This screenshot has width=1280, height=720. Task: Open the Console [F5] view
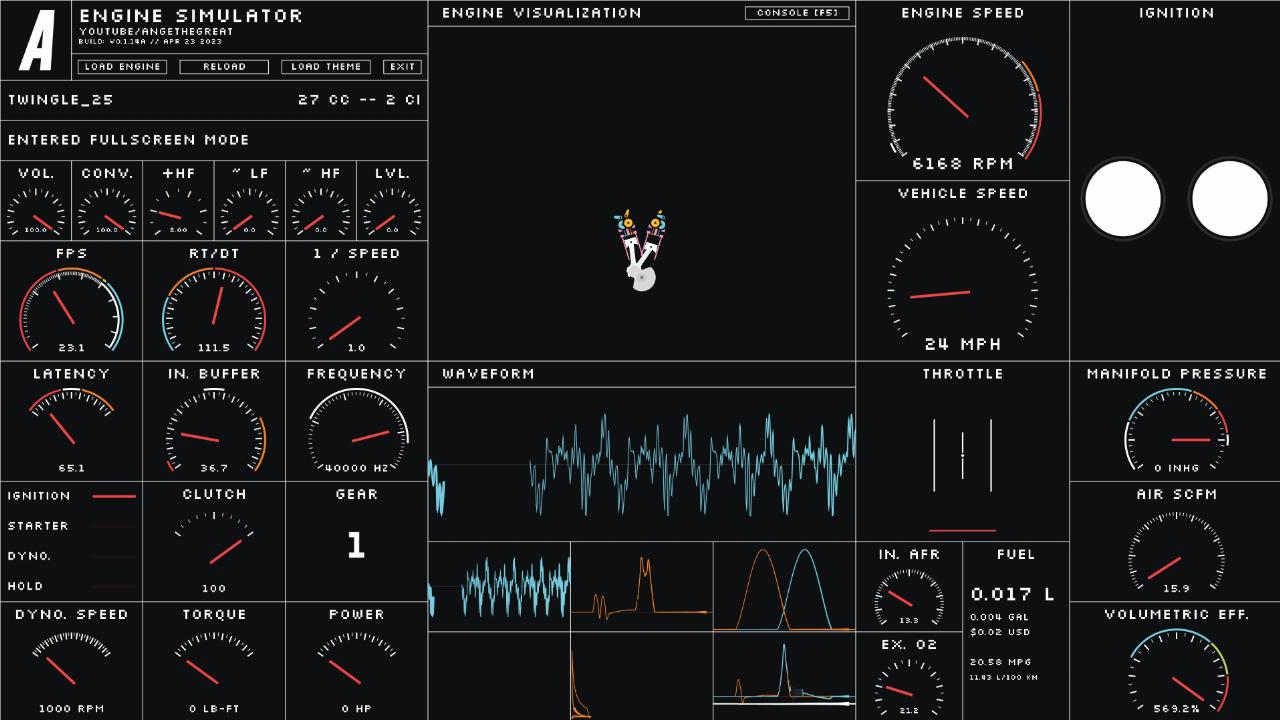pos(797,13)
